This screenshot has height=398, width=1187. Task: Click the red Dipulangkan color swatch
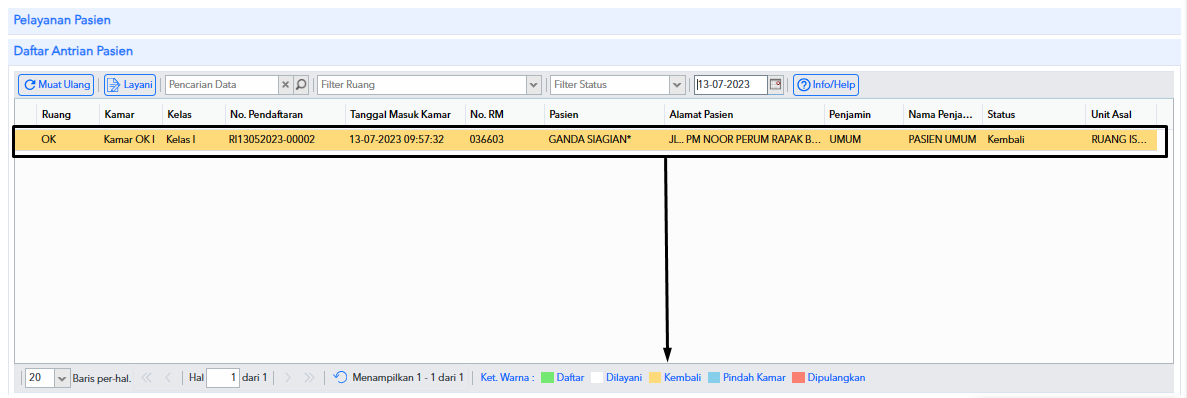pos(798,378)
